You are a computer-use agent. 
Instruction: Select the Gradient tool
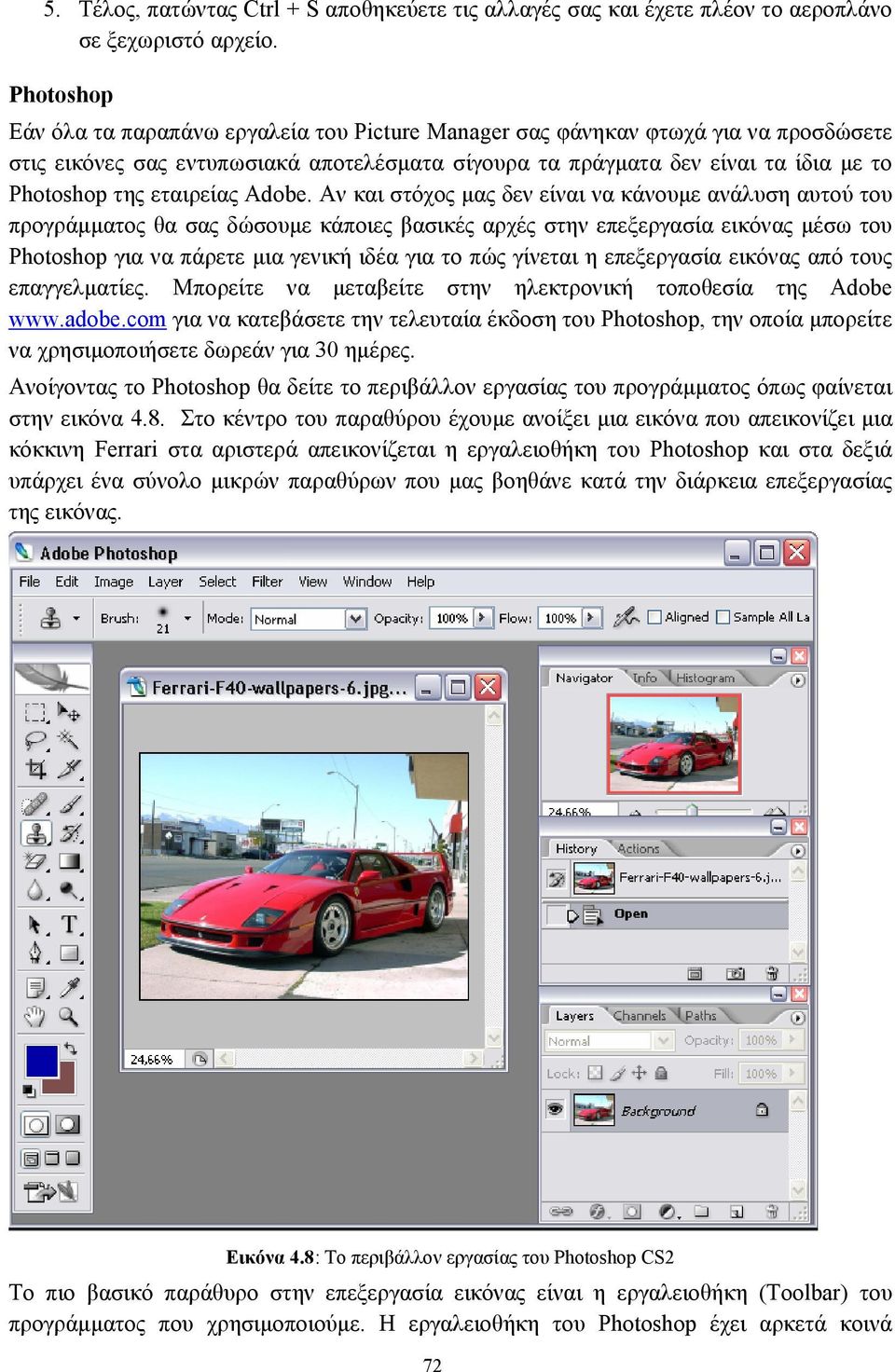(x=69, y=861)
